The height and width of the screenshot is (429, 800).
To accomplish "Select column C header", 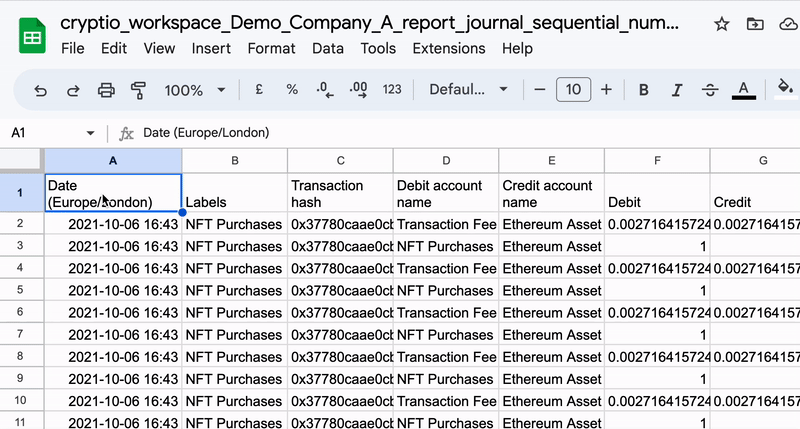I will click(x=340, y=161).
